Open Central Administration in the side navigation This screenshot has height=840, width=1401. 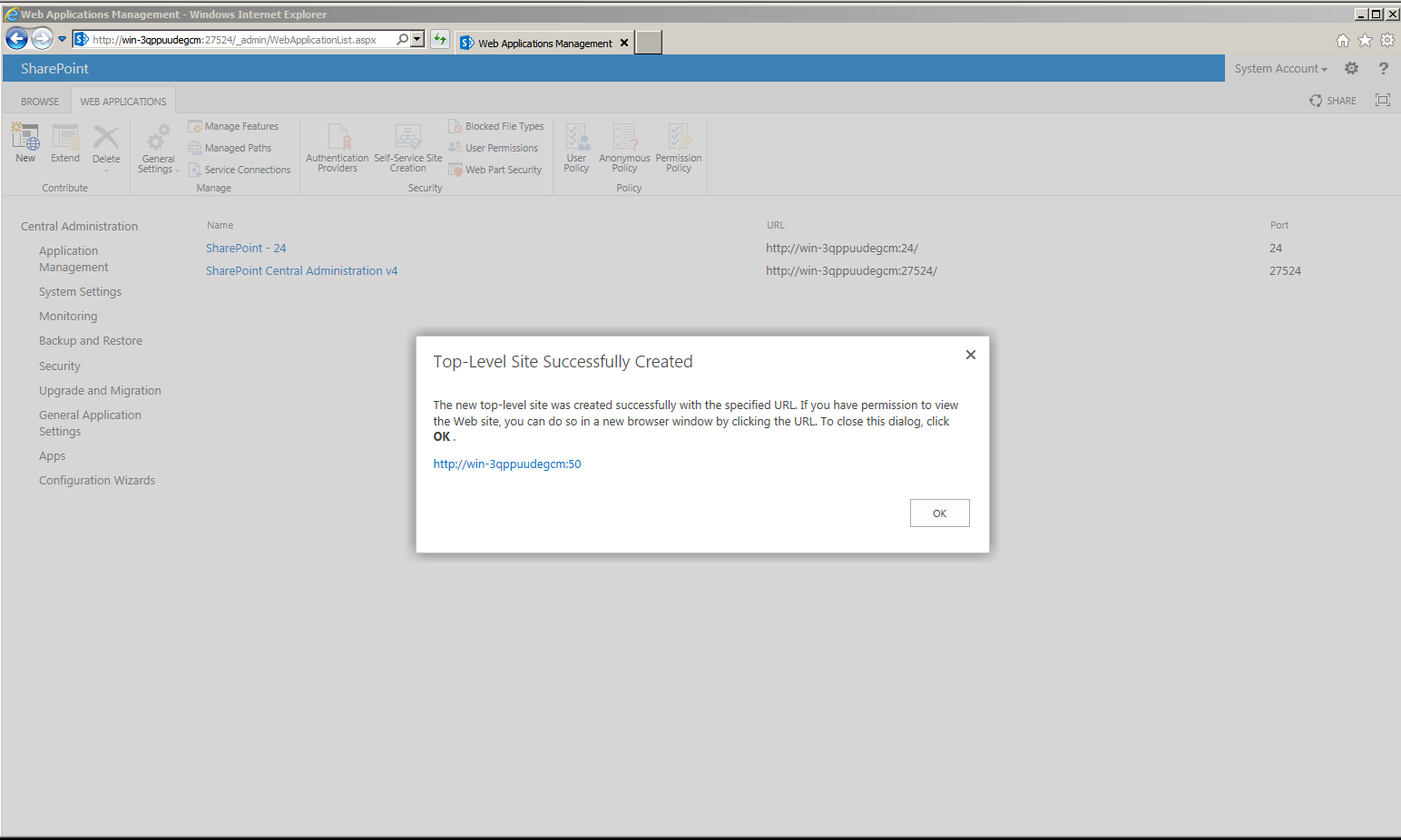80,226
